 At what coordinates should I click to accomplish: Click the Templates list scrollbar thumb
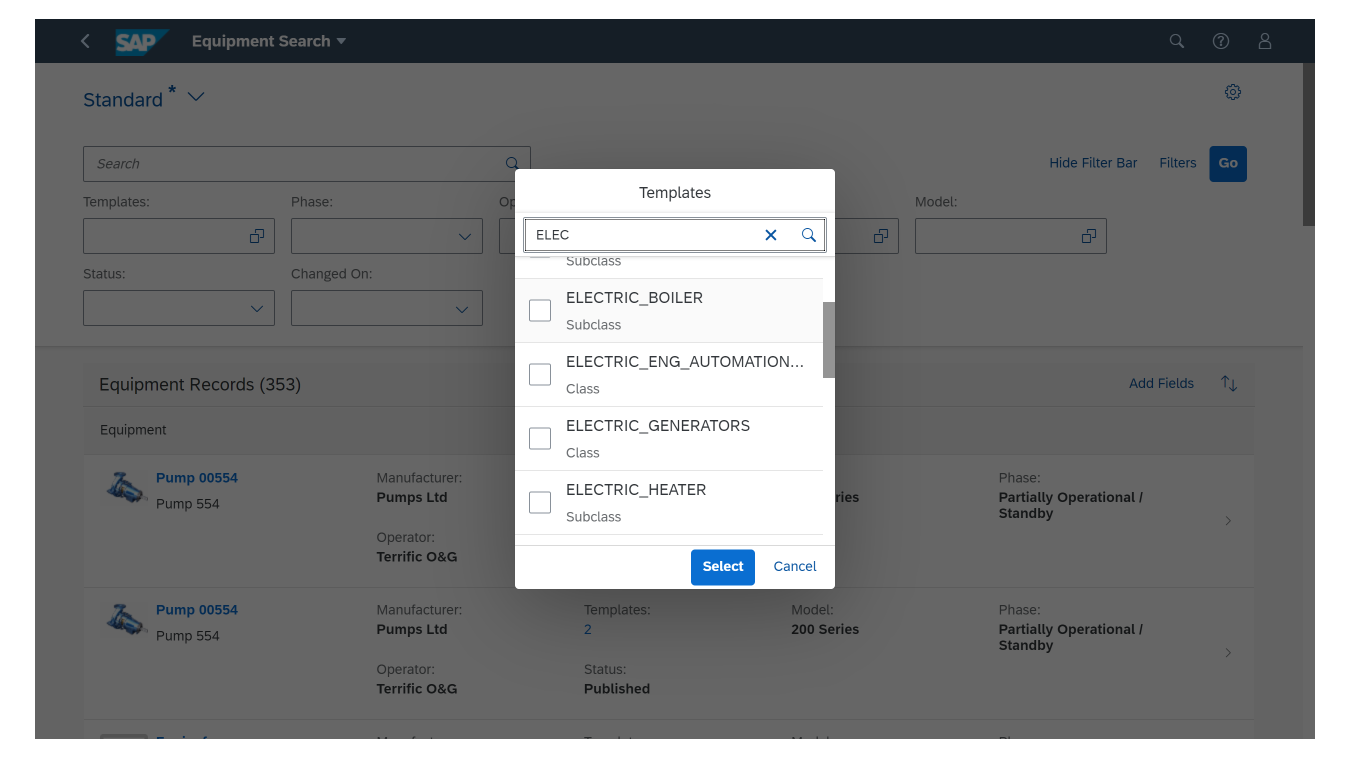click(x=828, y=340)
